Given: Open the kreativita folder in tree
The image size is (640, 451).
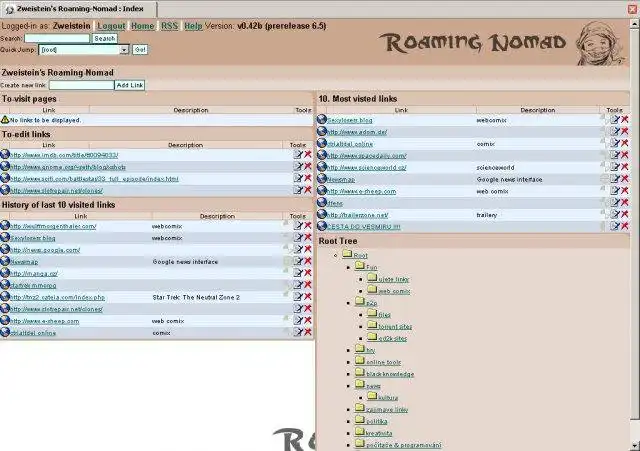Looking at the screenshot, I should pyautogui.click(x=379, y=433).
